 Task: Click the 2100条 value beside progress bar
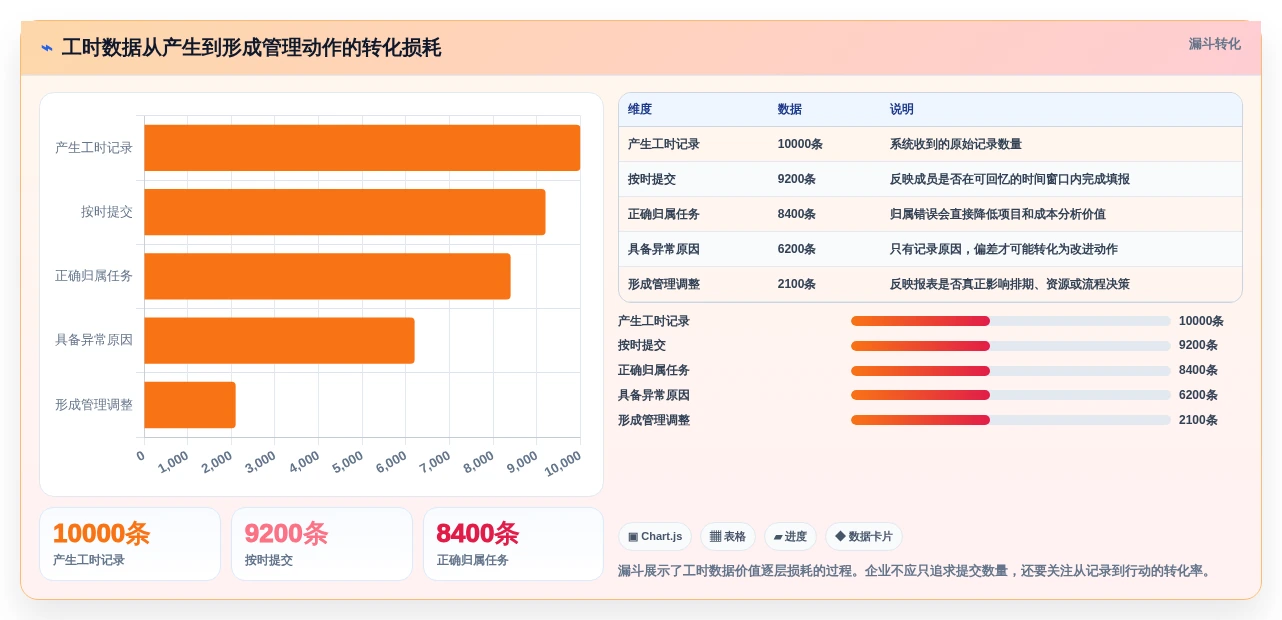pyautogui.click(x=1198, y=420)
